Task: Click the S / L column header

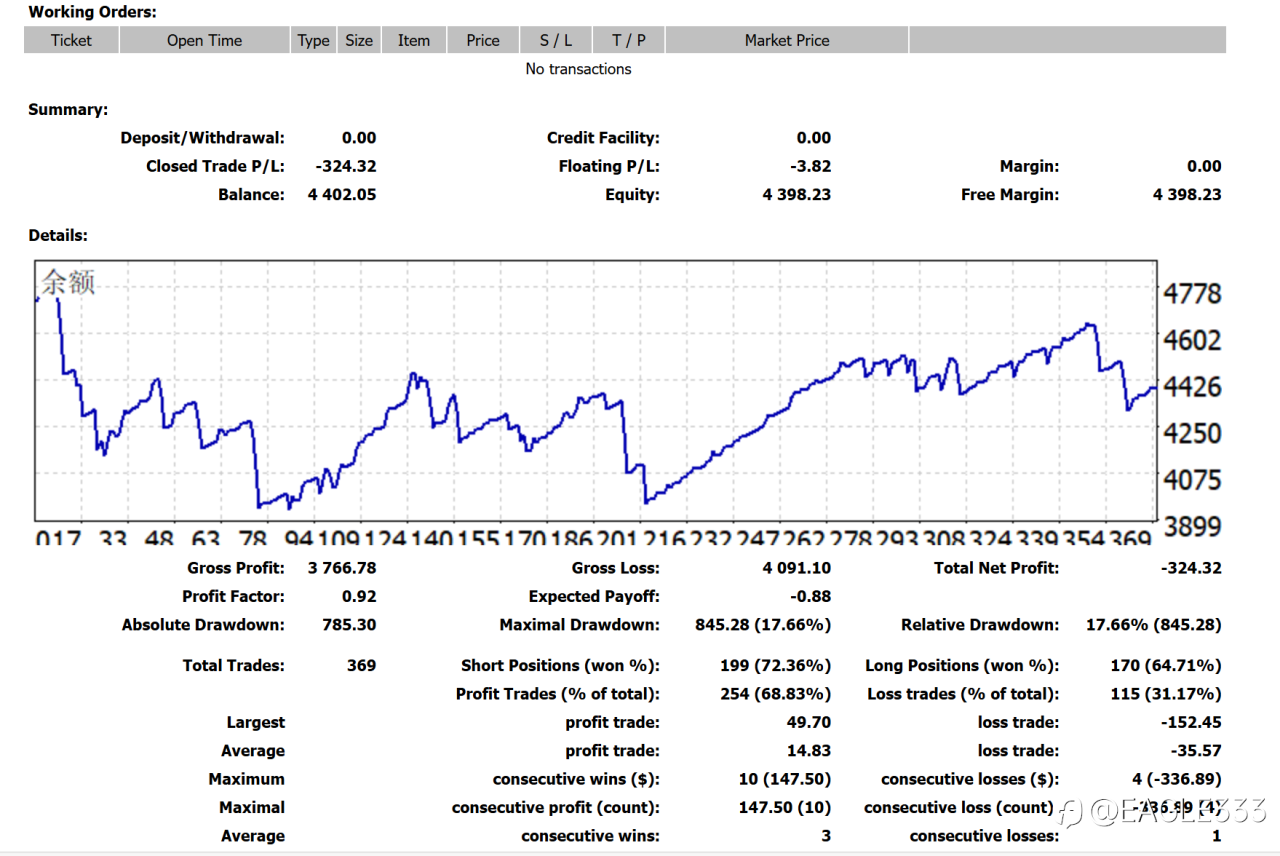Action: [x=556, y=40]
